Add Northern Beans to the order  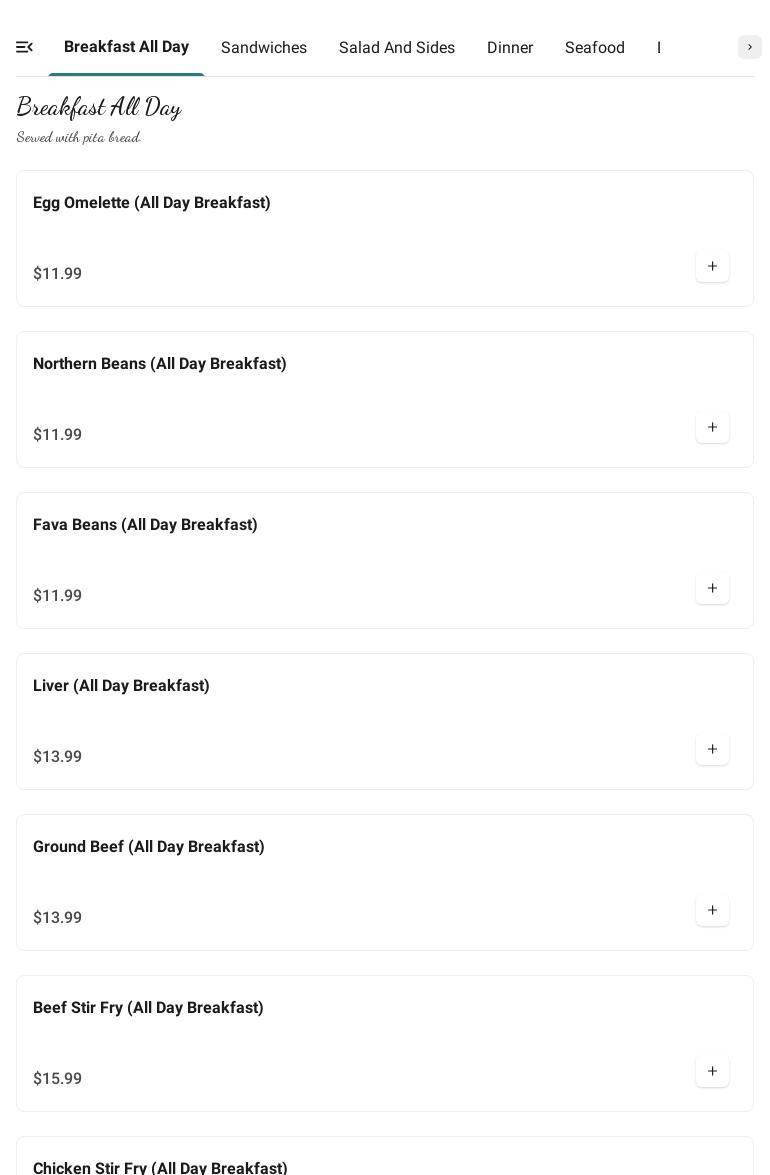[712, 428]
